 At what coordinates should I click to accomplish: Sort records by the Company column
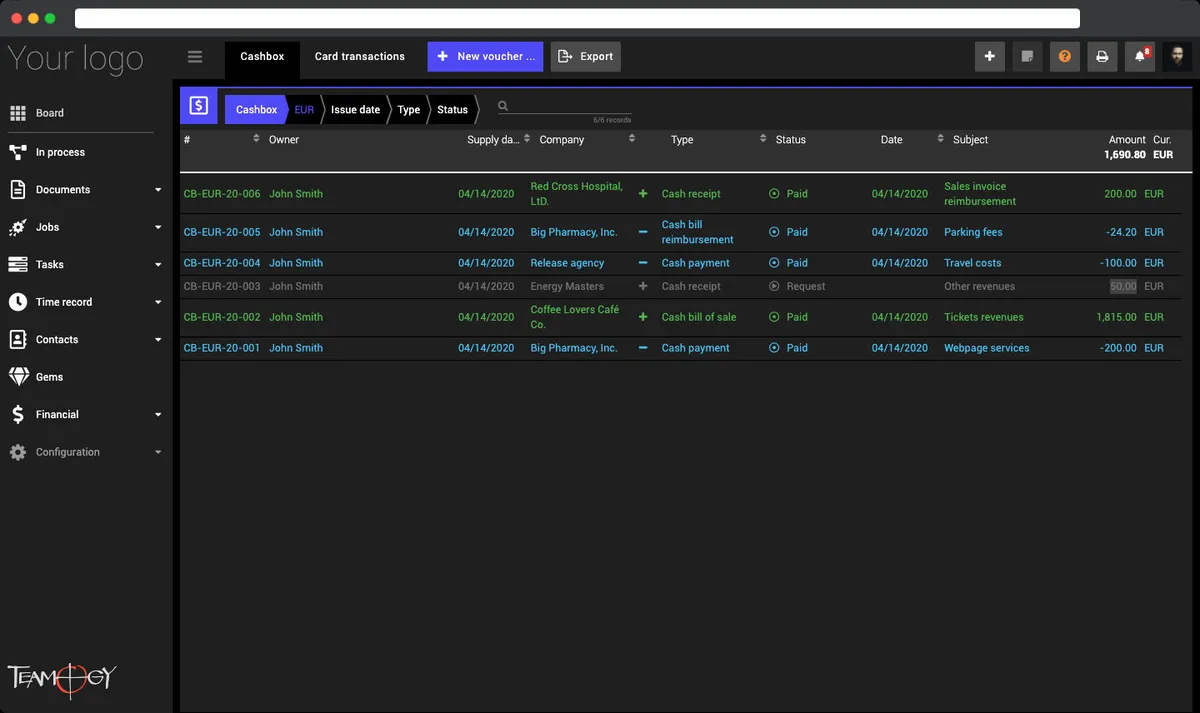[x=630, y=139]
